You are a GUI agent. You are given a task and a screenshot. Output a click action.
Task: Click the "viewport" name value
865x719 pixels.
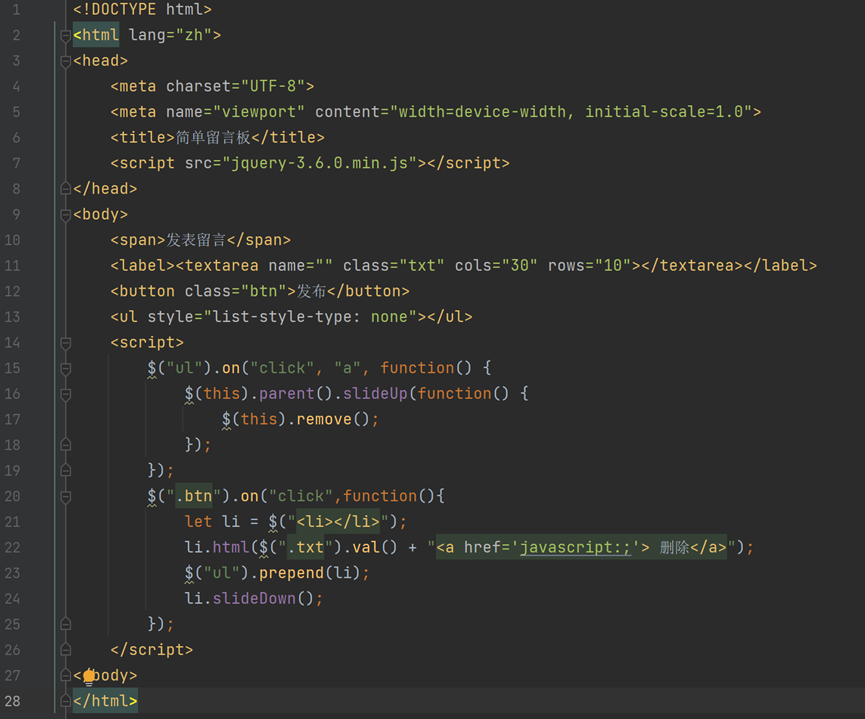point(259,112)
